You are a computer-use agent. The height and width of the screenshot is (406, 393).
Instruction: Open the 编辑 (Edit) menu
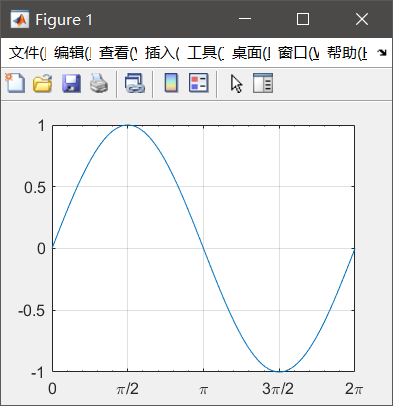72,53
